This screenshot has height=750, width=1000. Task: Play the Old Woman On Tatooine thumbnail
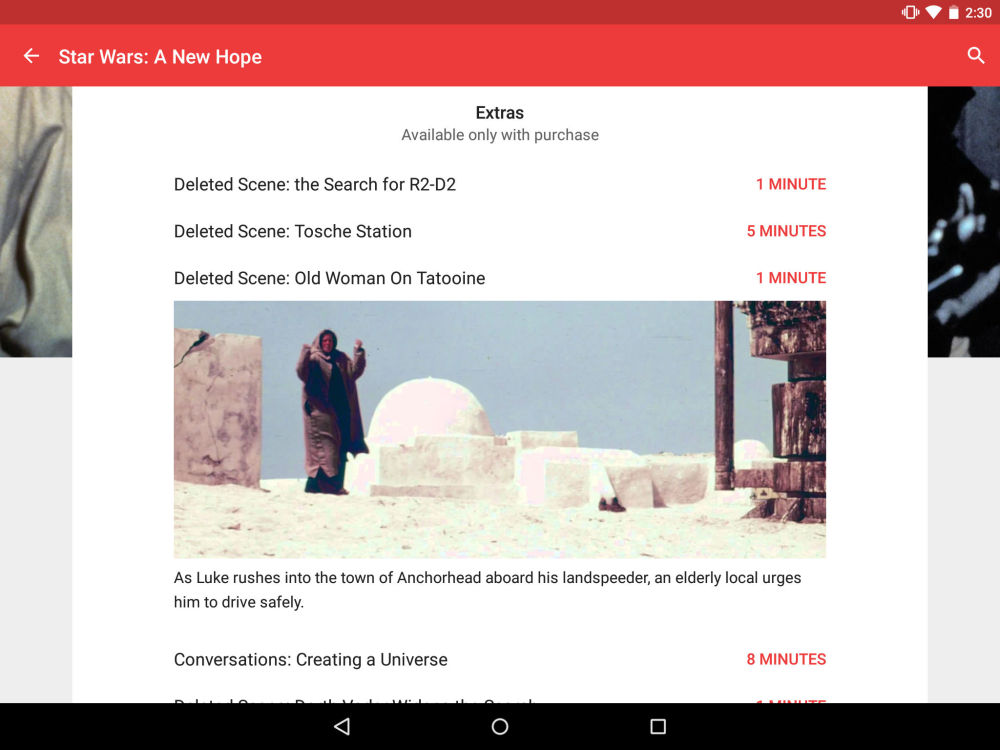pyautogui.click(x=500, y=429)
